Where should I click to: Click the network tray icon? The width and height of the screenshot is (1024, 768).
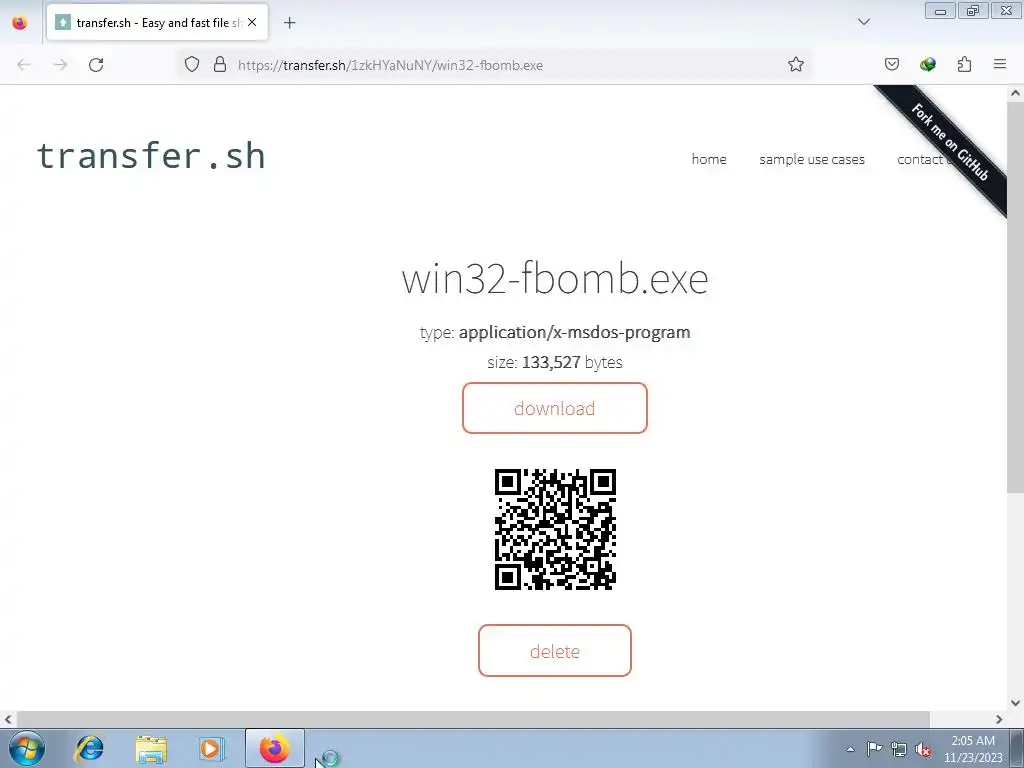(899, 749)
